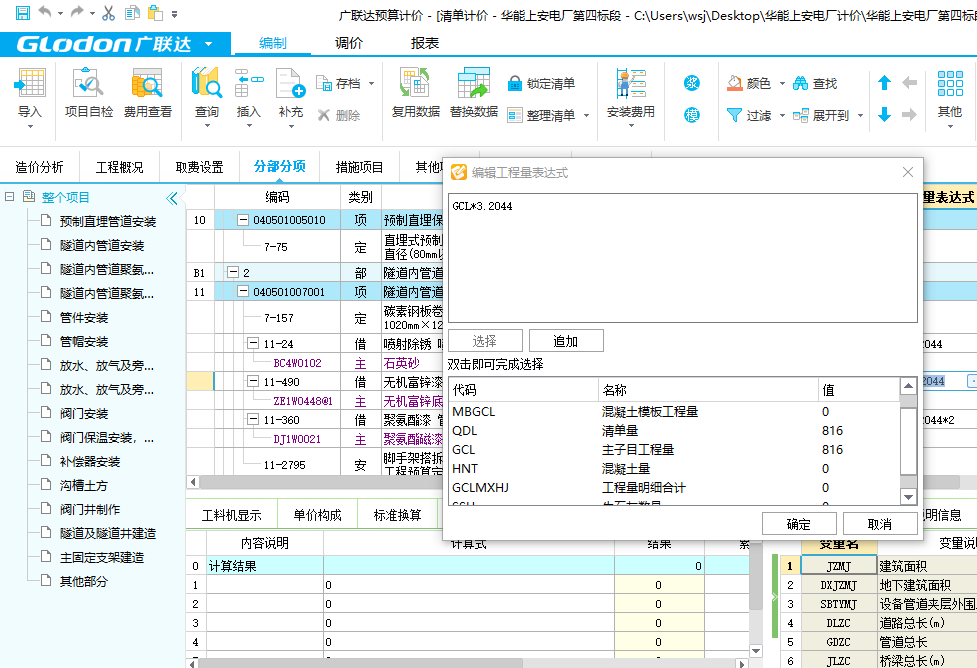Screen dimensions: 977x668
Task: Click 锁定清单 lock list
Action: pyautogui.click(x=541, y=84)
